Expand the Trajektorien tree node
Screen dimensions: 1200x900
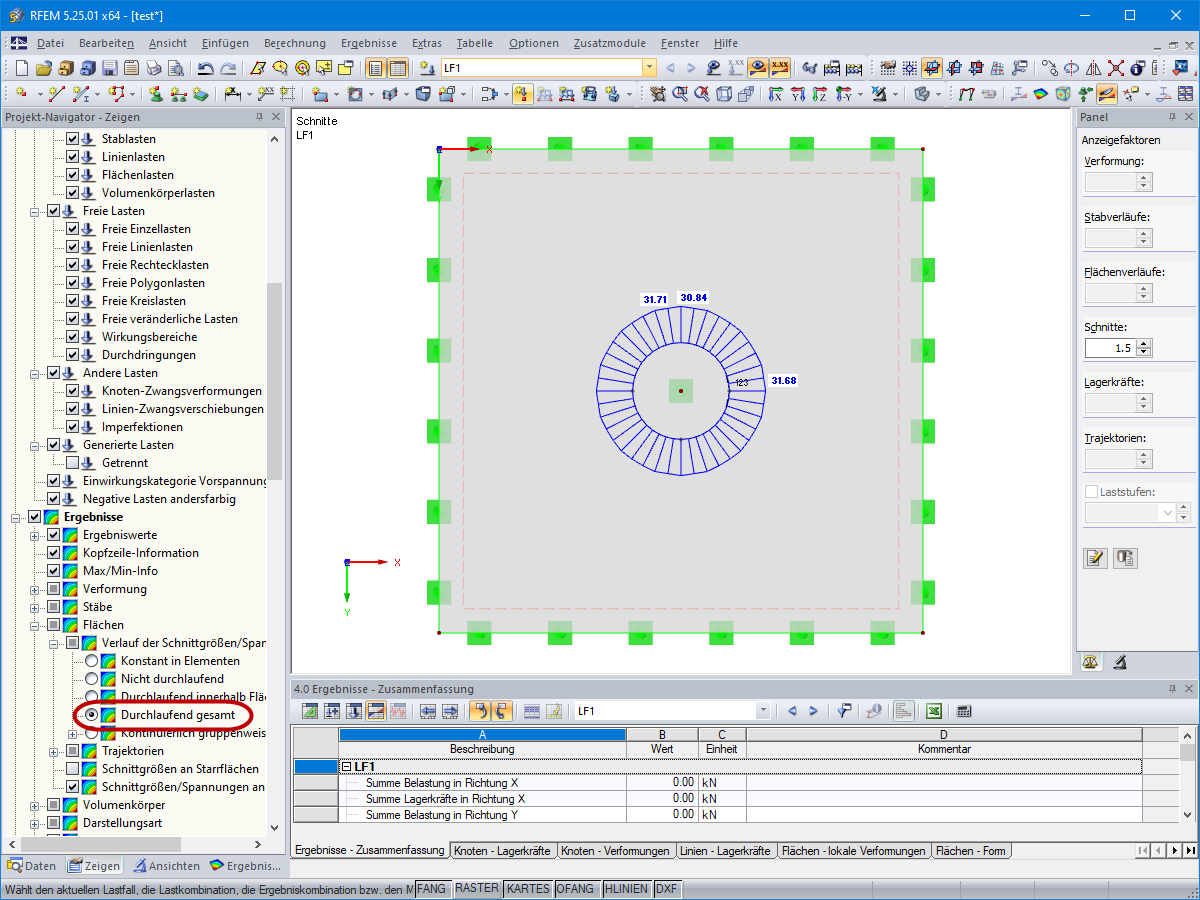pyautogui.click(x=54, y=751)
